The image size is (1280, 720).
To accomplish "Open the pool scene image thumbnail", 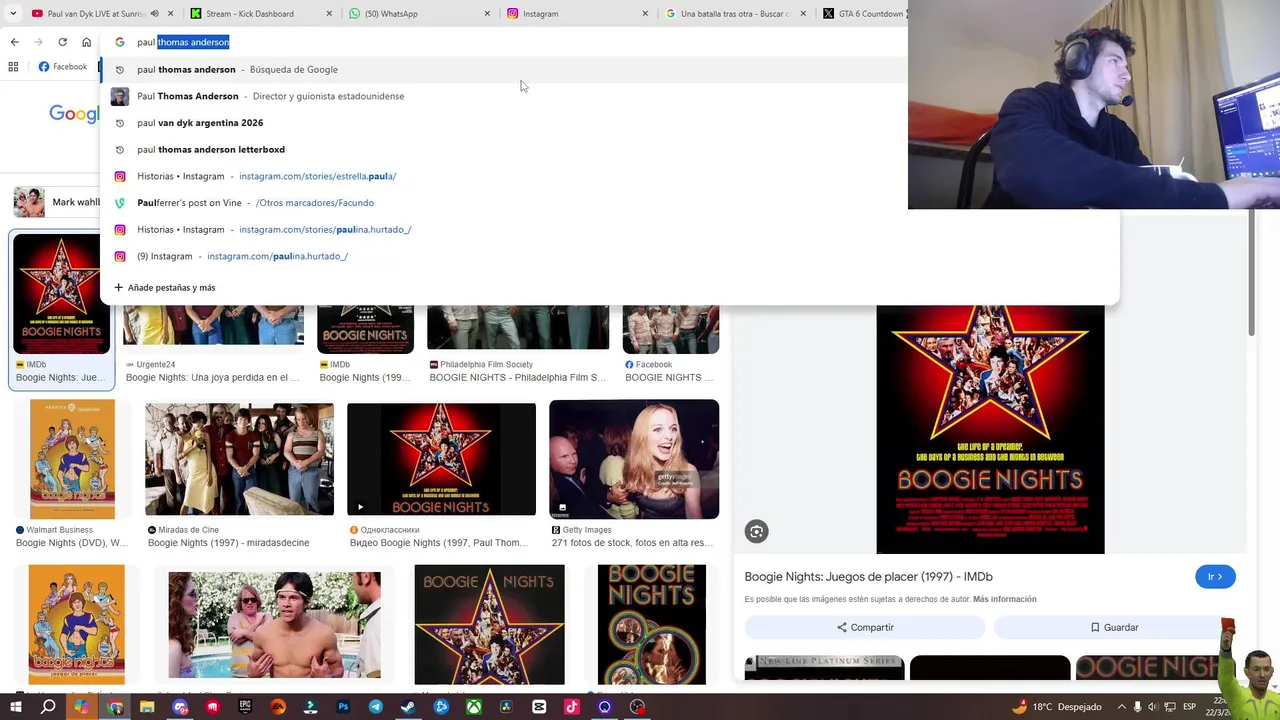I will (x=274, y=625).
